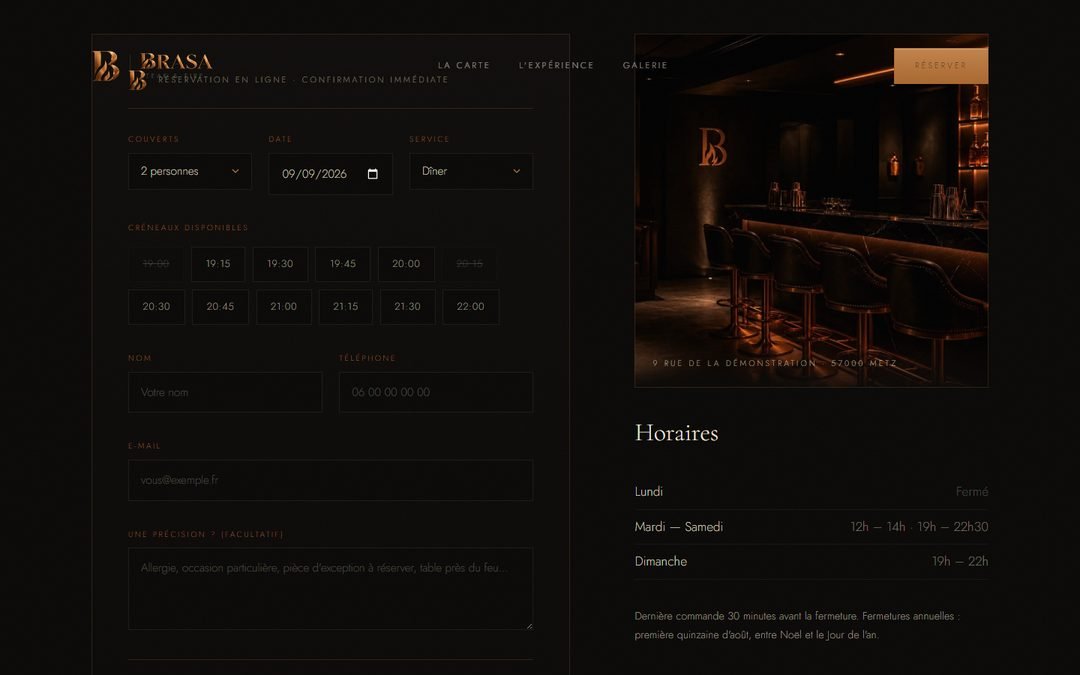
Task: Click the Lundi row label
Action: pyautogui.click(x=649, y=492)
